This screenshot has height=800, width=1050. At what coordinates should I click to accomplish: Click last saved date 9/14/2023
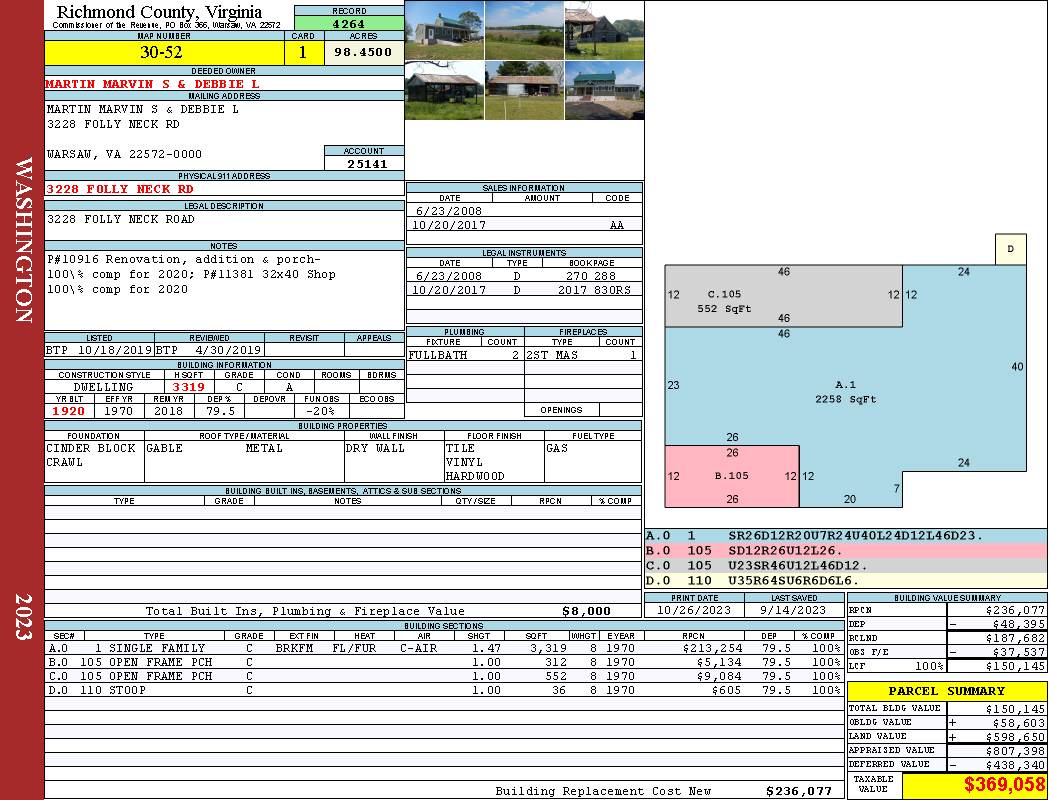coord(792,610)
